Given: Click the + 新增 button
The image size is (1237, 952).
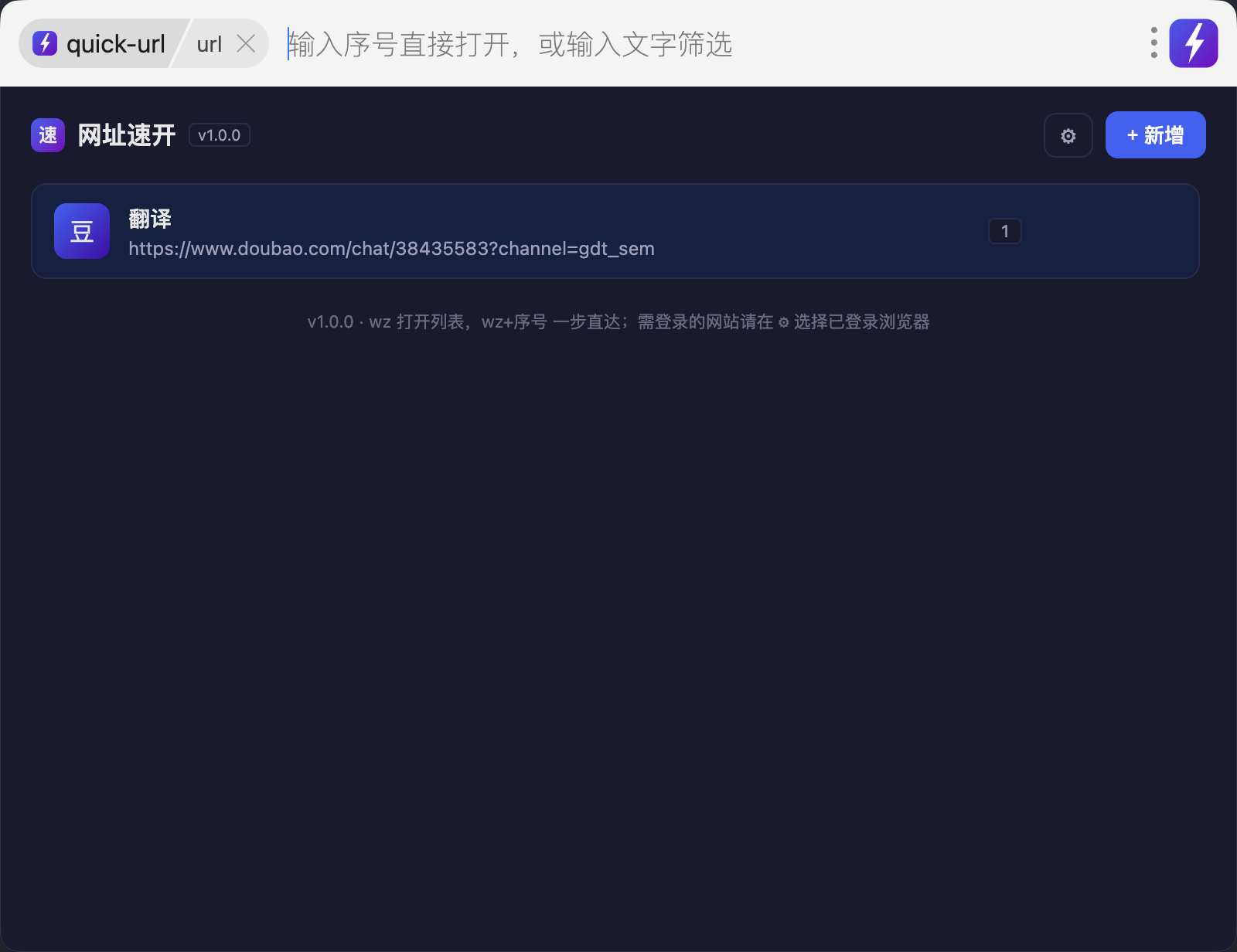Looking at the screenshot, I should pyautogui.click(x=1155, y=135).
